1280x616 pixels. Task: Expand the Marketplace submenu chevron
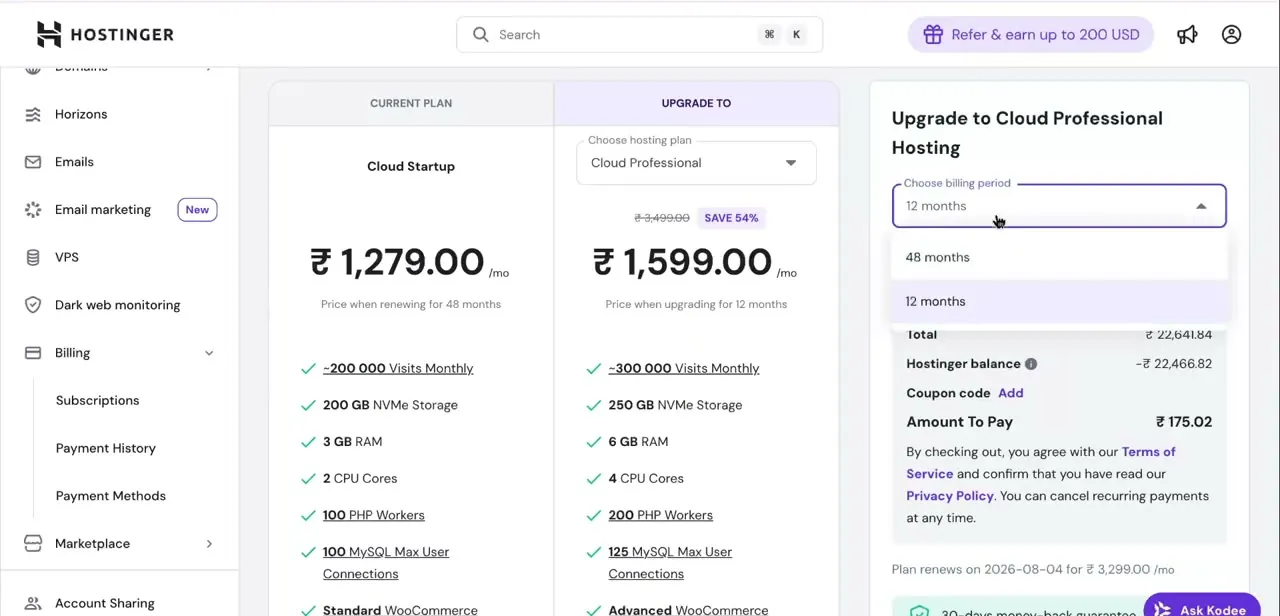tap(209, 543)
